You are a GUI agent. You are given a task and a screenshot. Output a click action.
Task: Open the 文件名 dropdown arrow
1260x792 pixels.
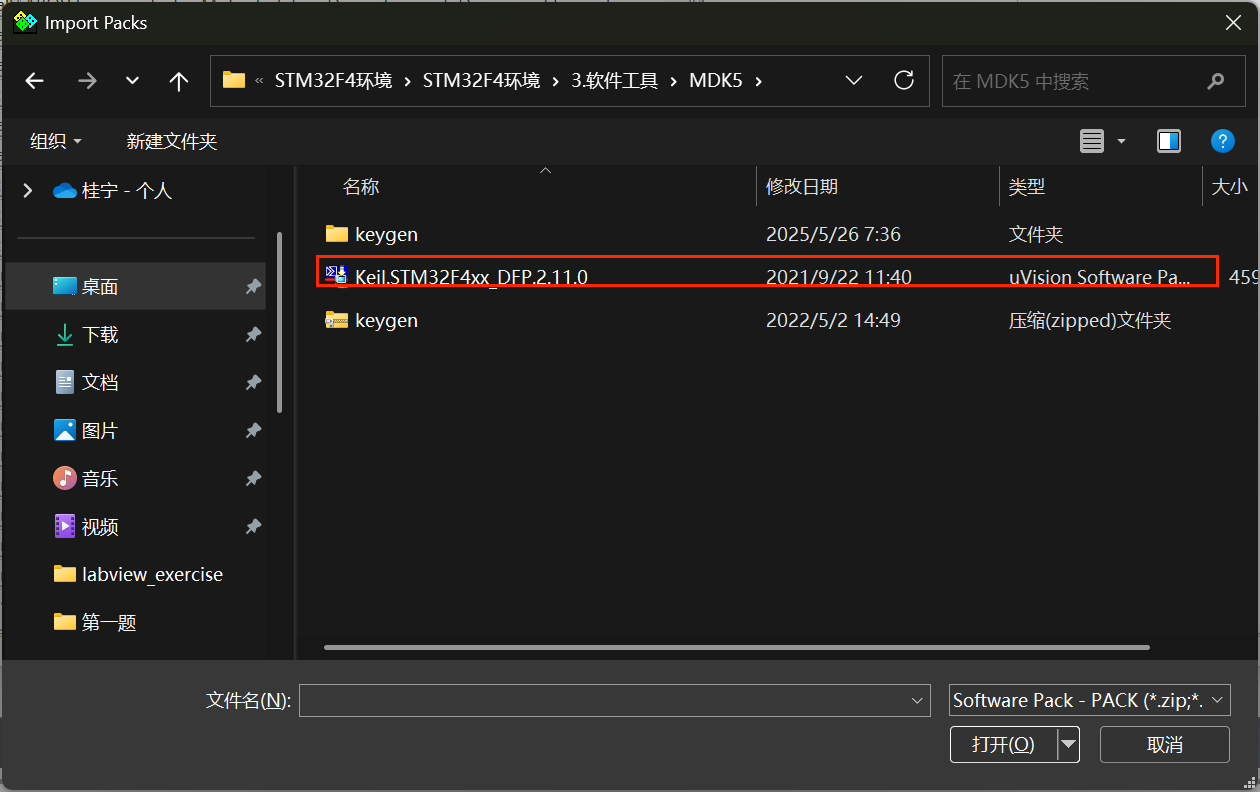pyautogui.click(x=918, y=701)
